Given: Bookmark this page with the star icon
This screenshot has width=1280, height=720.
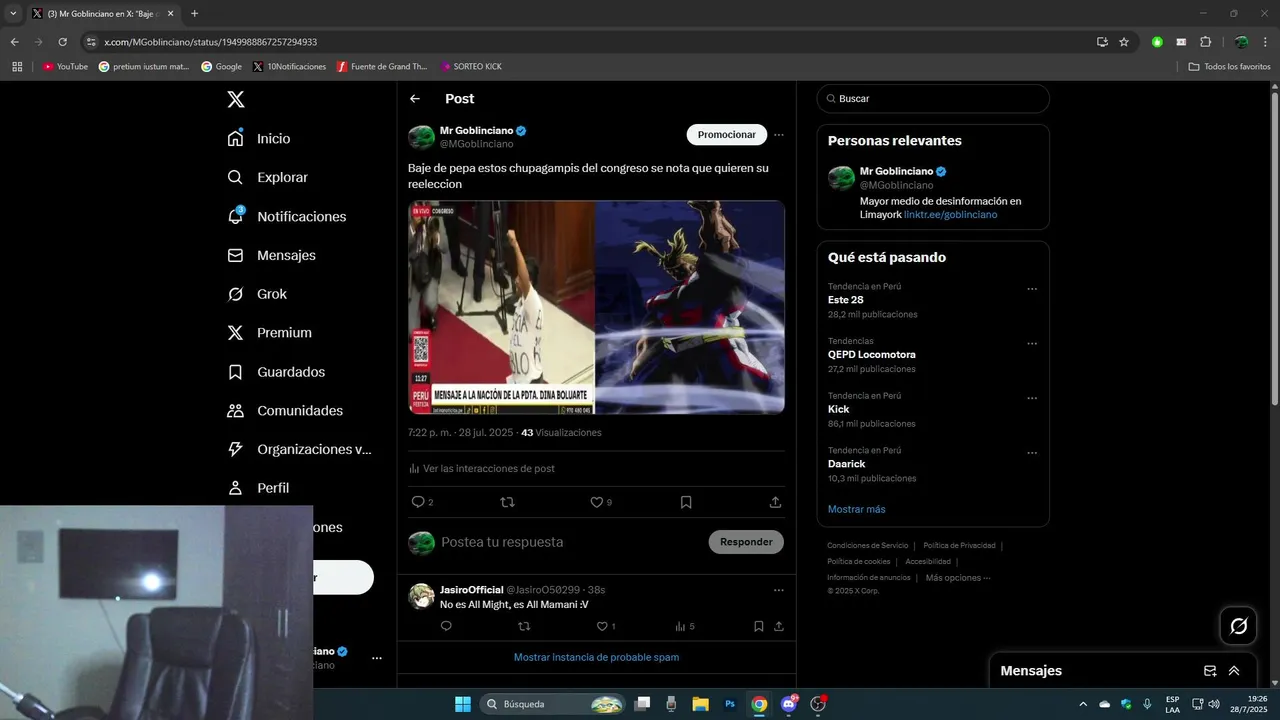Looking at the screenshot, I should point(1124,42).
